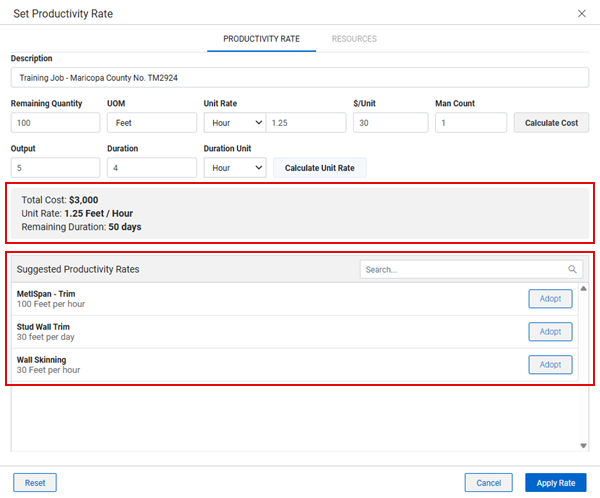
Task: Edit the Remaining Quantity field
Action: tap(55, 123)
